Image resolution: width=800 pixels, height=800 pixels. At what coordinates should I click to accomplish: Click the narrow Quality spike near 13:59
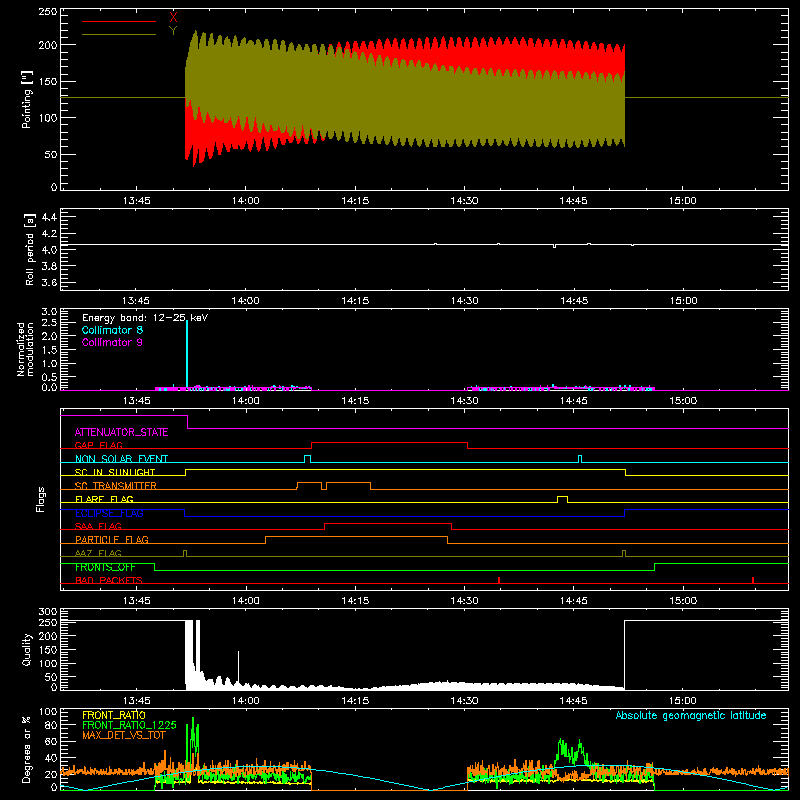tap(238, 668)
